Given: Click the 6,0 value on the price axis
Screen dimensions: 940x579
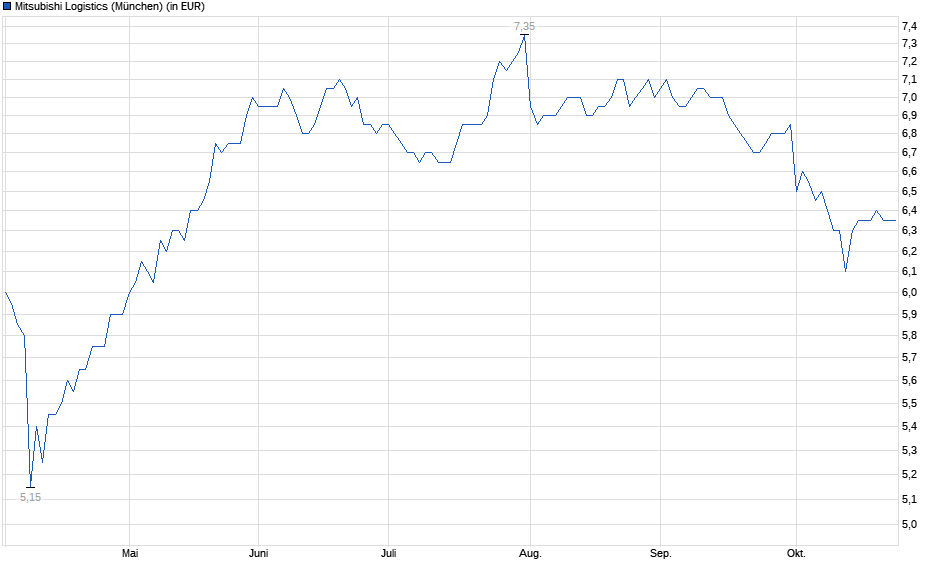Looking at the screenshot, I should (912, 293).
